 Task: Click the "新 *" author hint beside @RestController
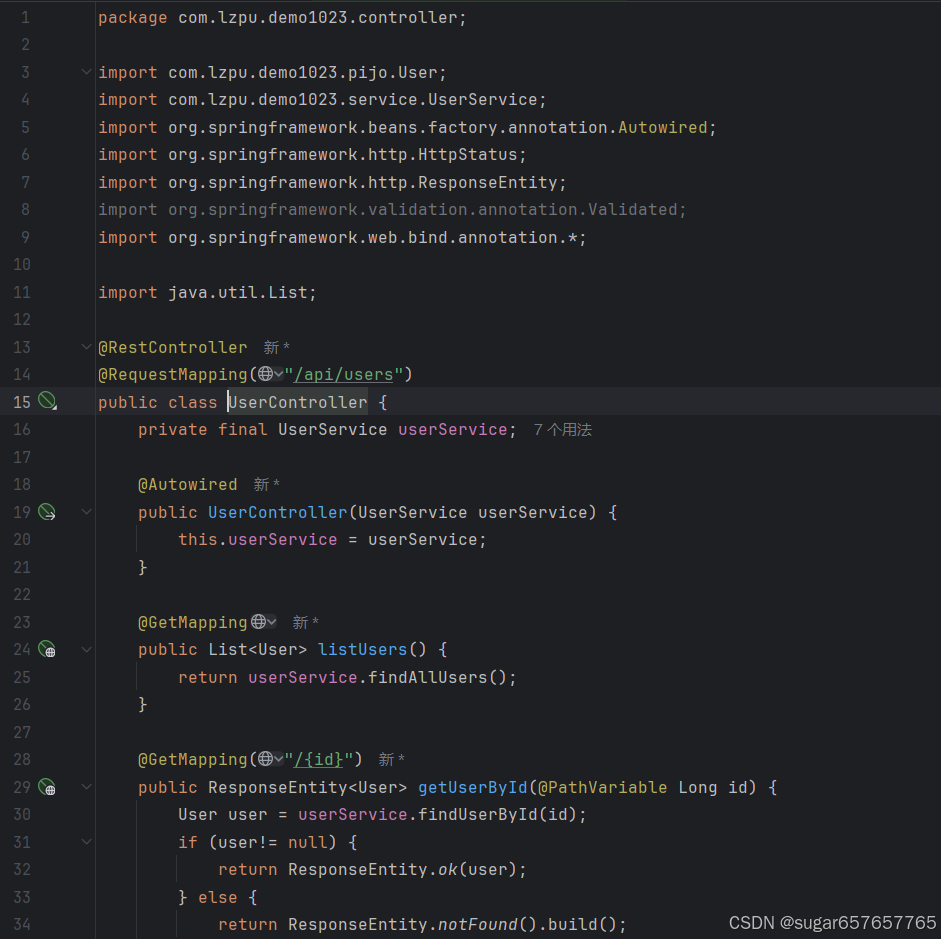pos(277,347)
